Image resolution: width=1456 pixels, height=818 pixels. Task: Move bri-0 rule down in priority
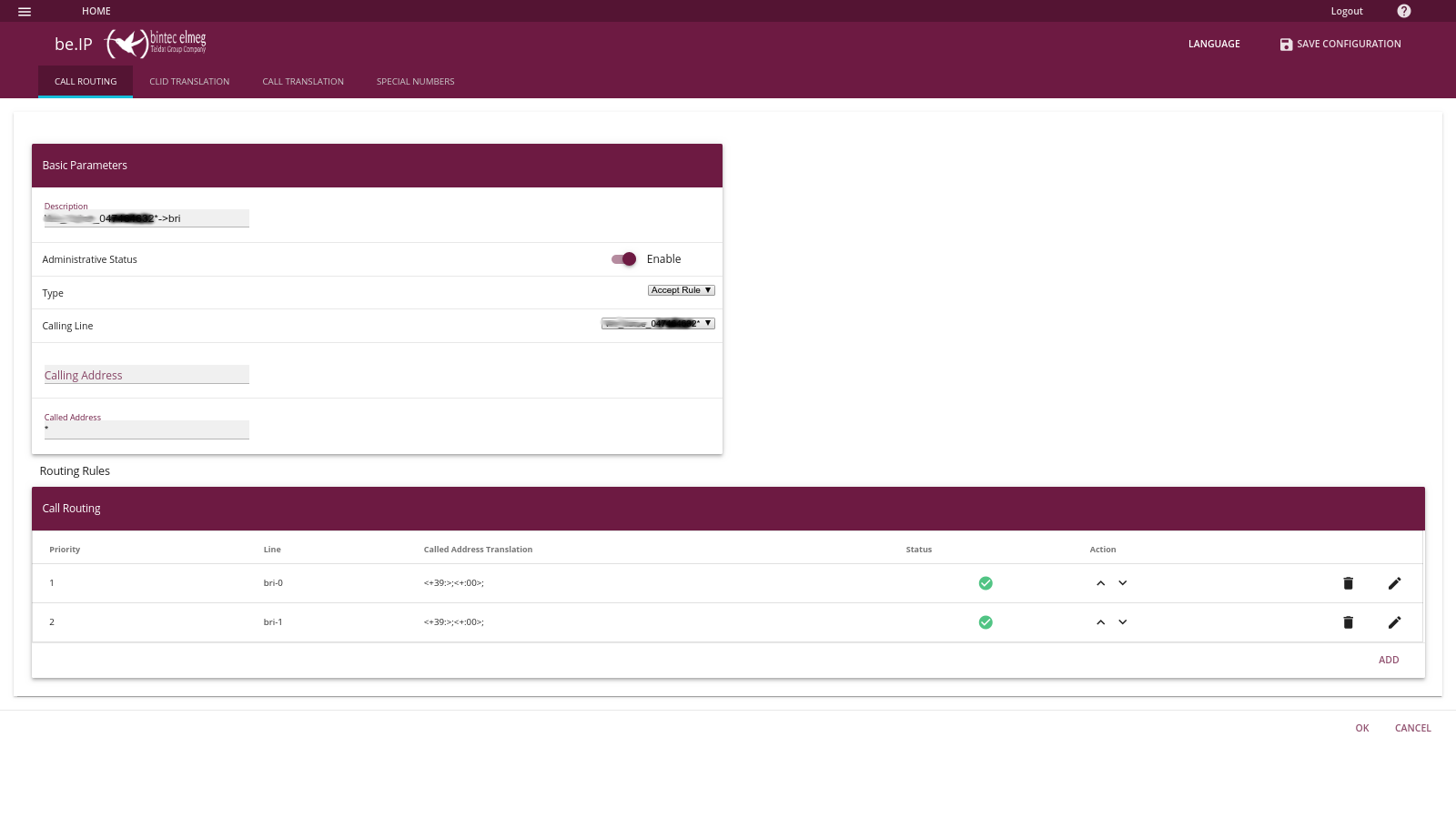pyautogui.click(x=1123, y=583)
